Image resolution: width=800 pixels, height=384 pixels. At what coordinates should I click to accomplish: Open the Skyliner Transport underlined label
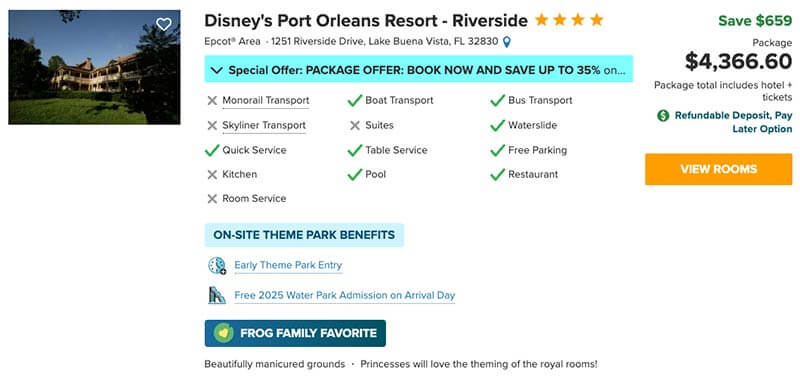point(264,125)
